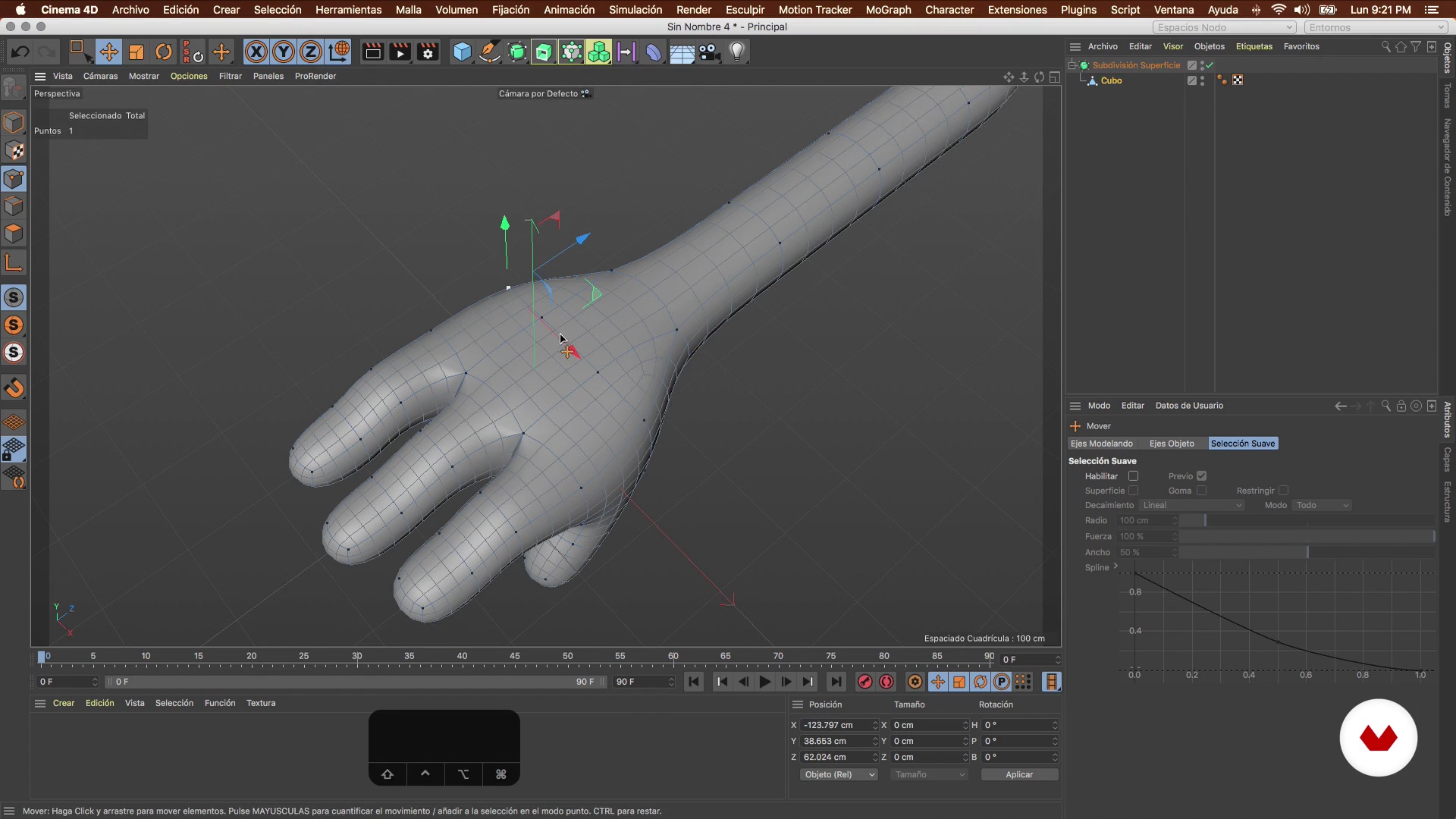
Task: Select Texture mode checkered icon
Action: [14, 151]
